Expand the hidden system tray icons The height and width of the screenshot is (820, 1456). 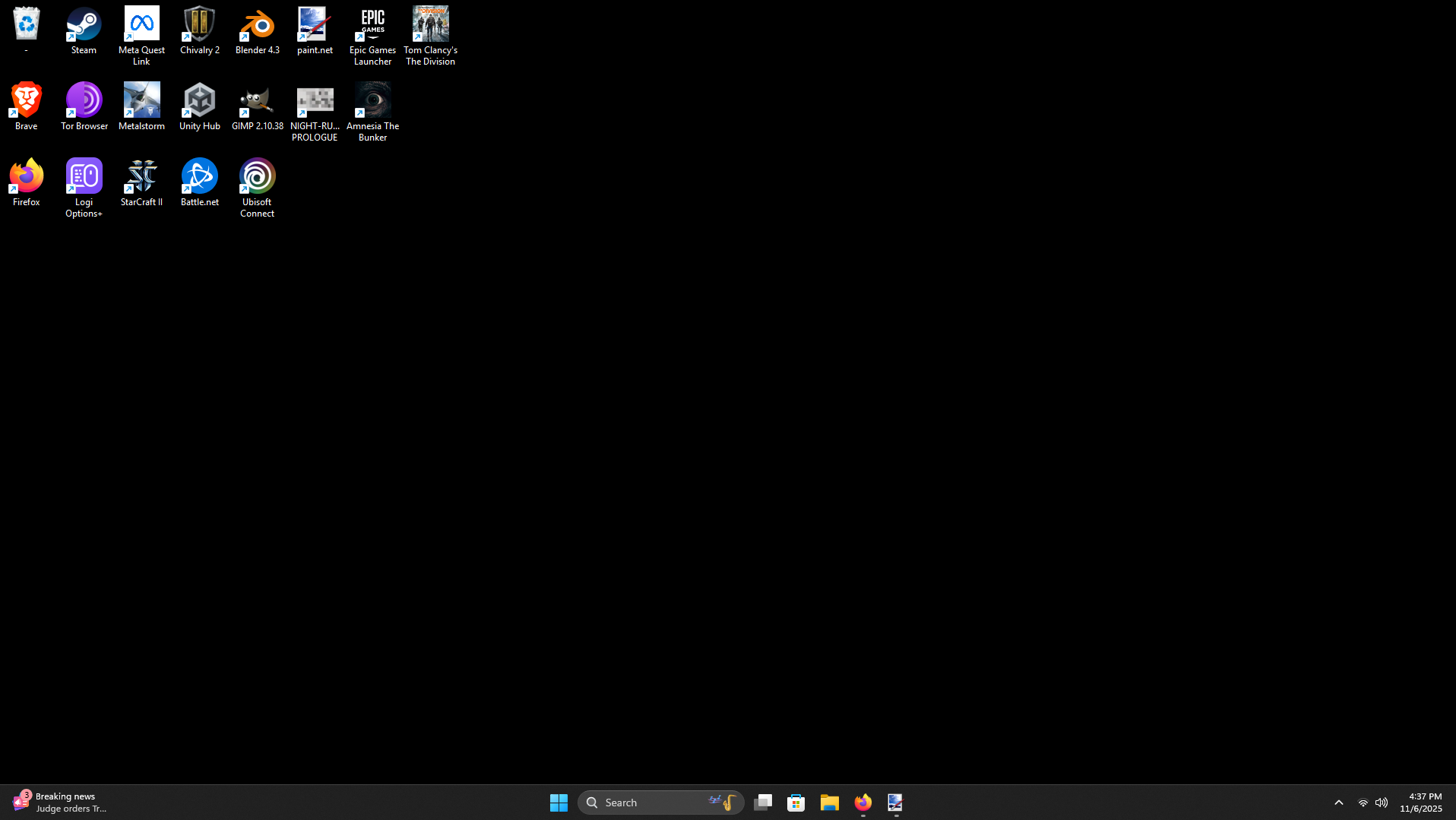[1338, 803]
